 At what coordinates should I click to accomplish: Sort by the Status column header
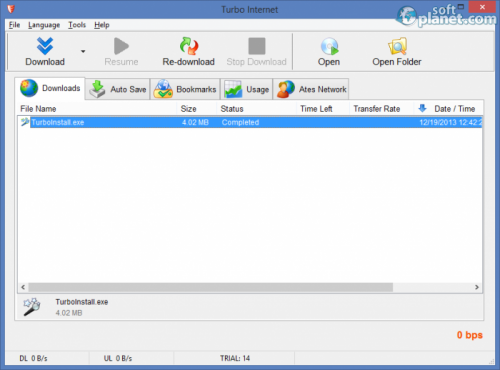(x=256, y=109)
